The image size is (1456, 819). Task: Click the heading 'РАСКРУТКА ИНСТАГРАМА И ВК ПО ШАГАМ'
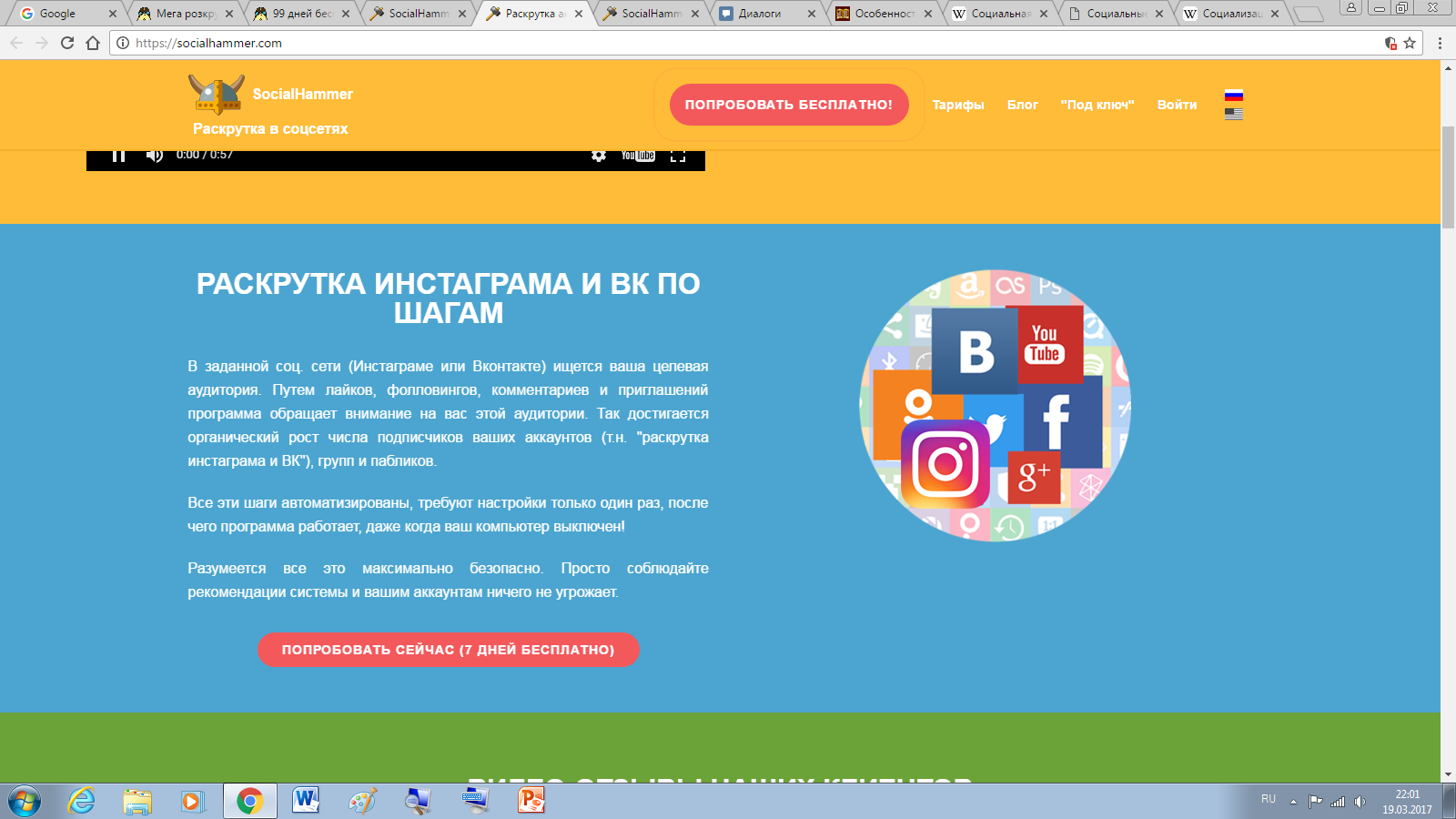(x=449, y=298)
